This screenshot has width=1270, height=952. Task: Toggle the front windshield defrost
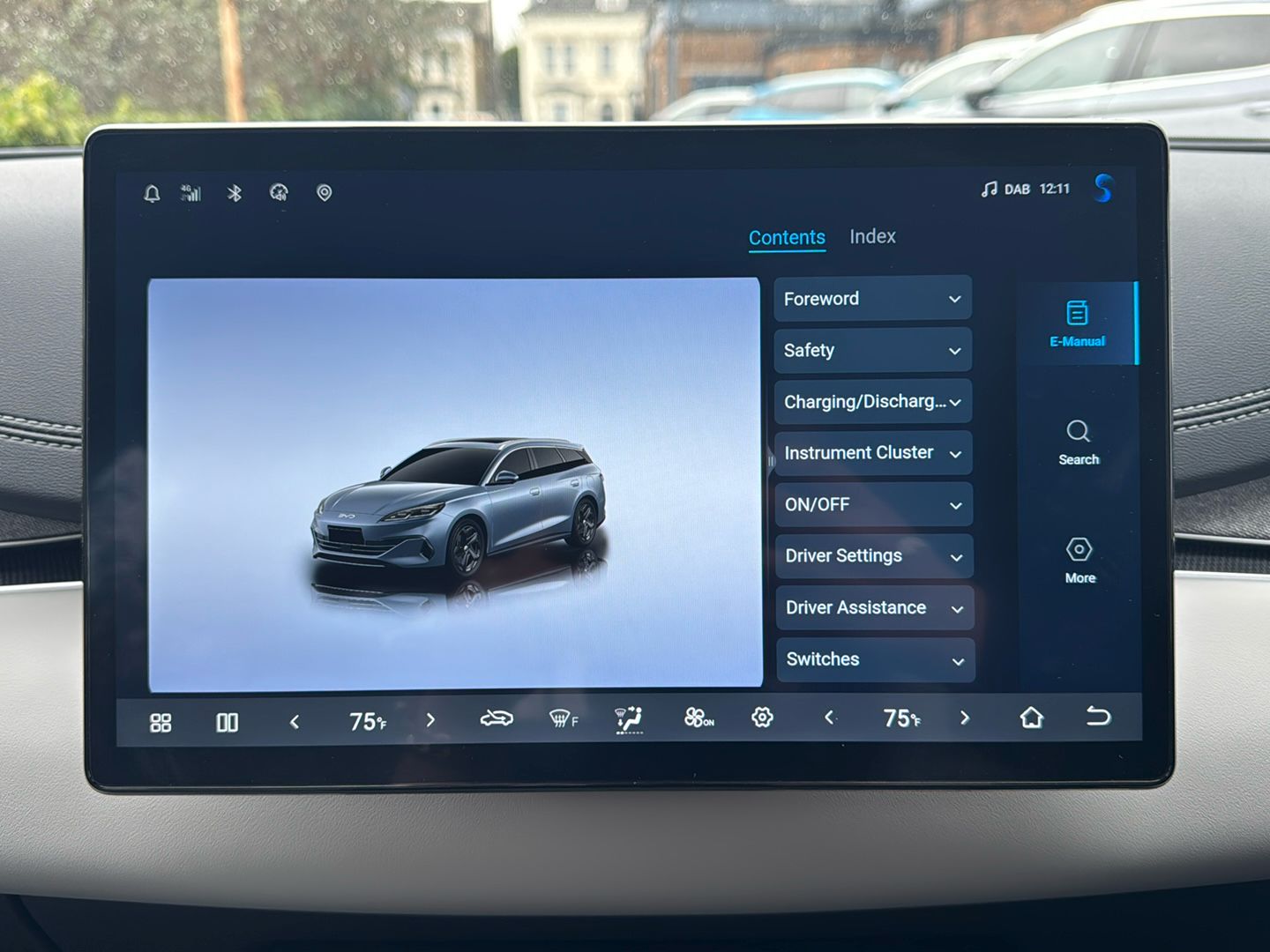(x=563, y=719)
